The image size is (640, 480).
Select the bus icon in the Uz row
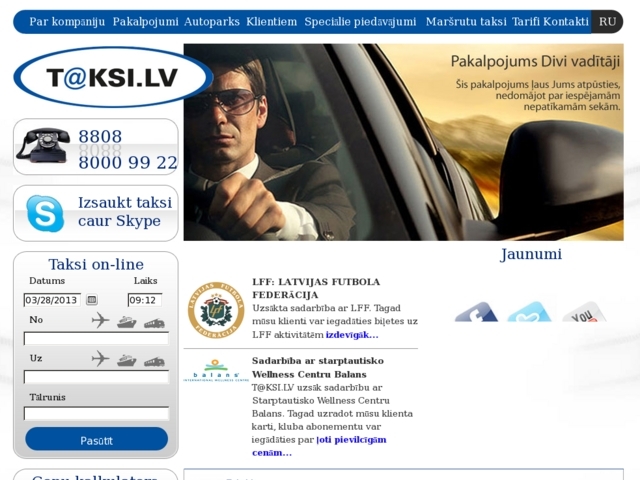tap(154, 362)
